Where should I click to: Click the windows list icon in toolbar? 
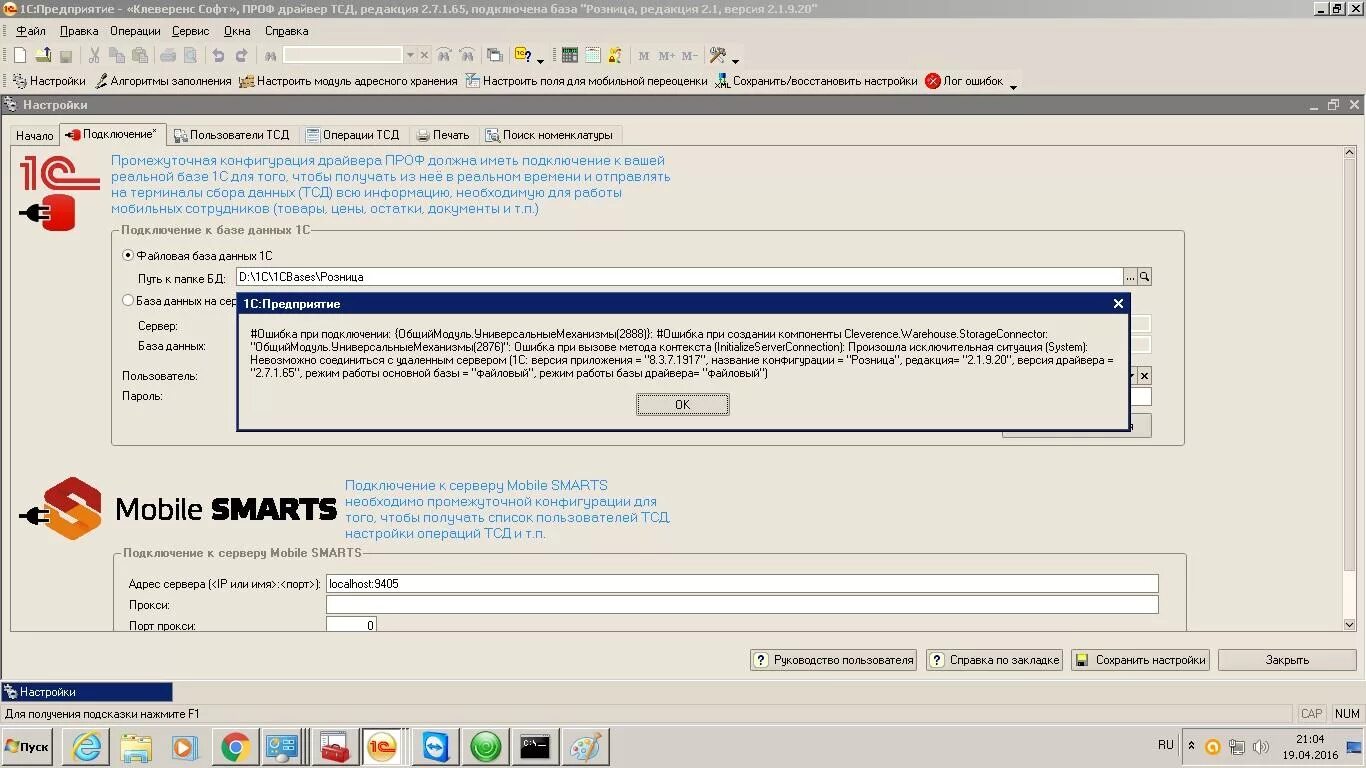pyautogui.click(x=494, y=55)
